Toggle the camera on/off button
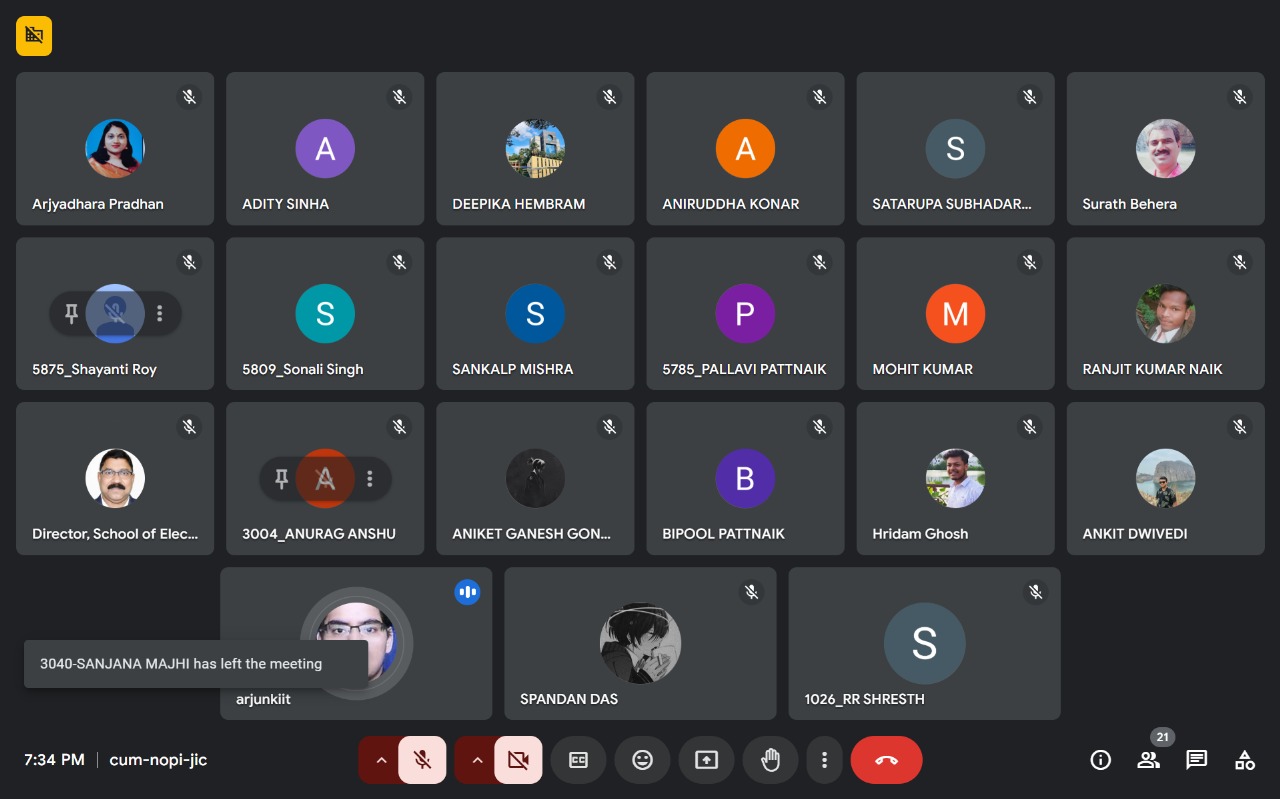Image resolution: width=1280 pixels, height=799 pixels. pyautogui.click(x=518, y=760)
